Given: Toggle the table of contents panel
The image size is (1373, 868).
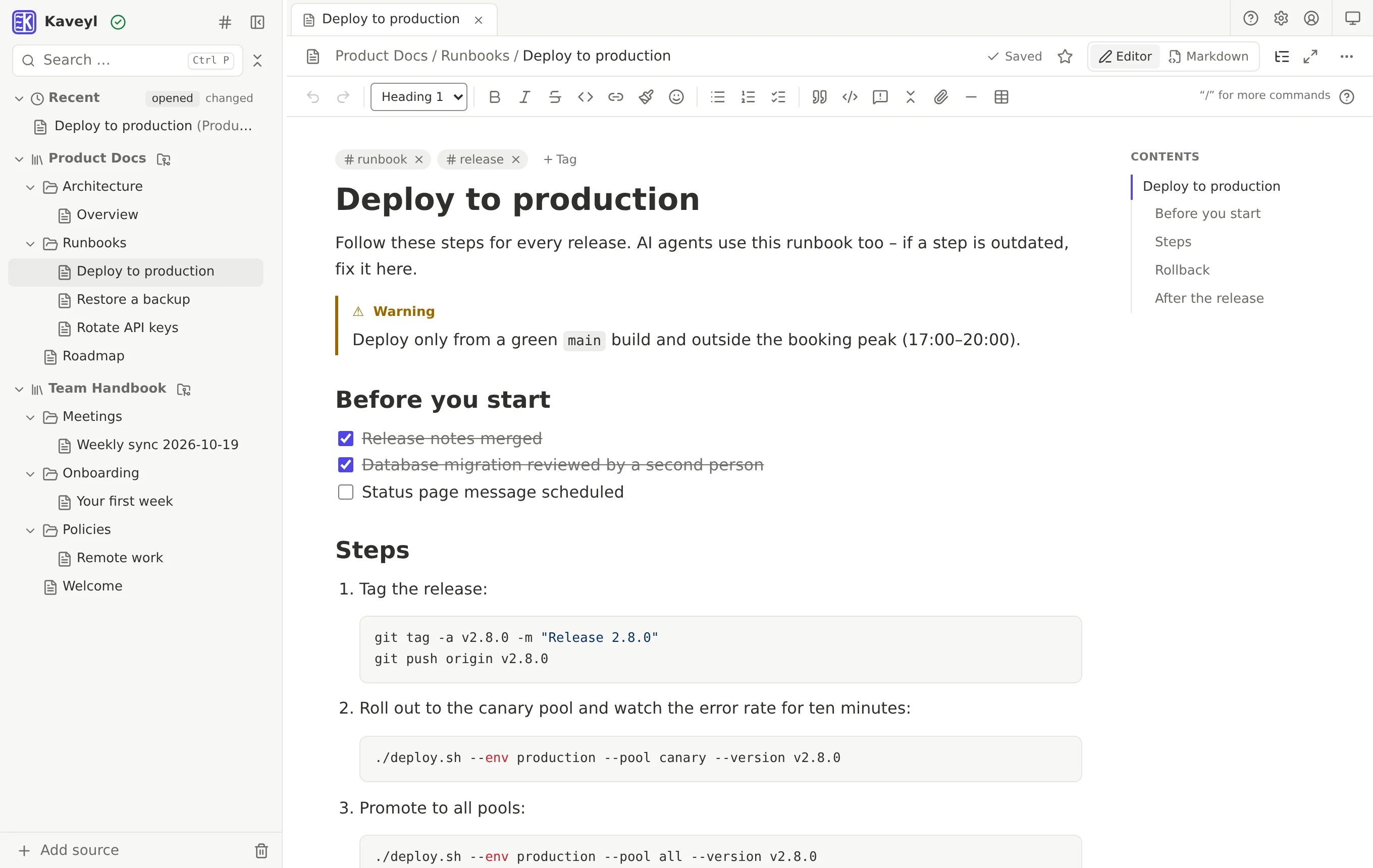Looking at the screenshot, I should (x=1281, y=57).
